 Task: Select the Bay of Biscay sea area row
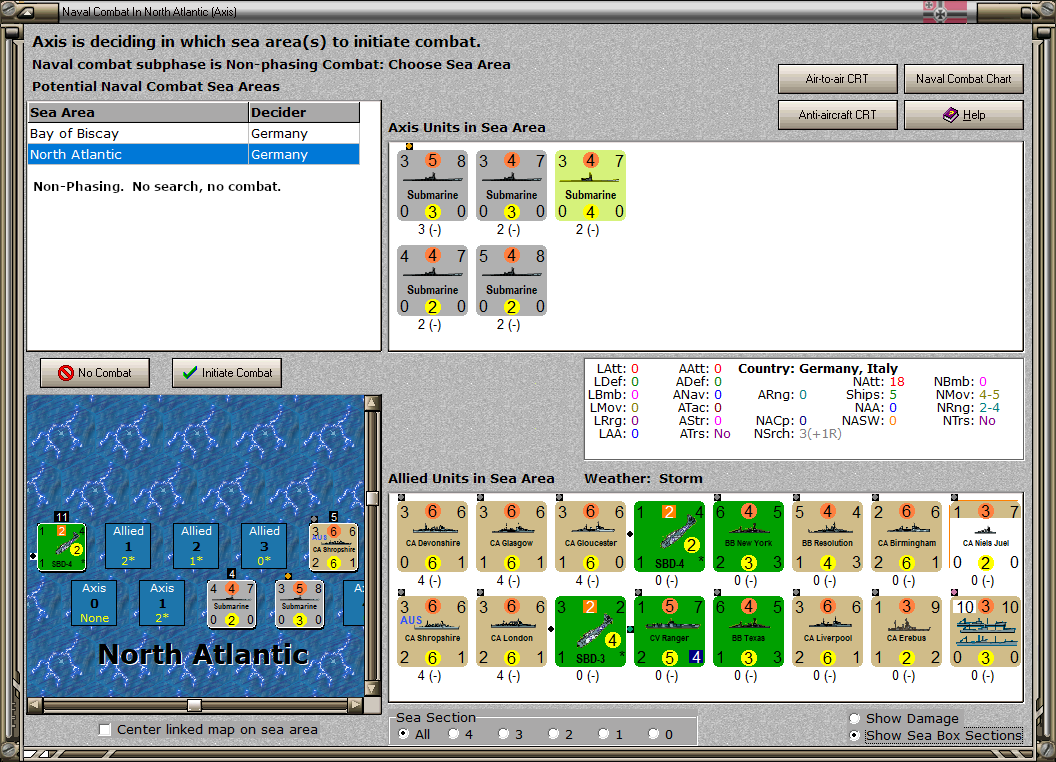[194, 133]
